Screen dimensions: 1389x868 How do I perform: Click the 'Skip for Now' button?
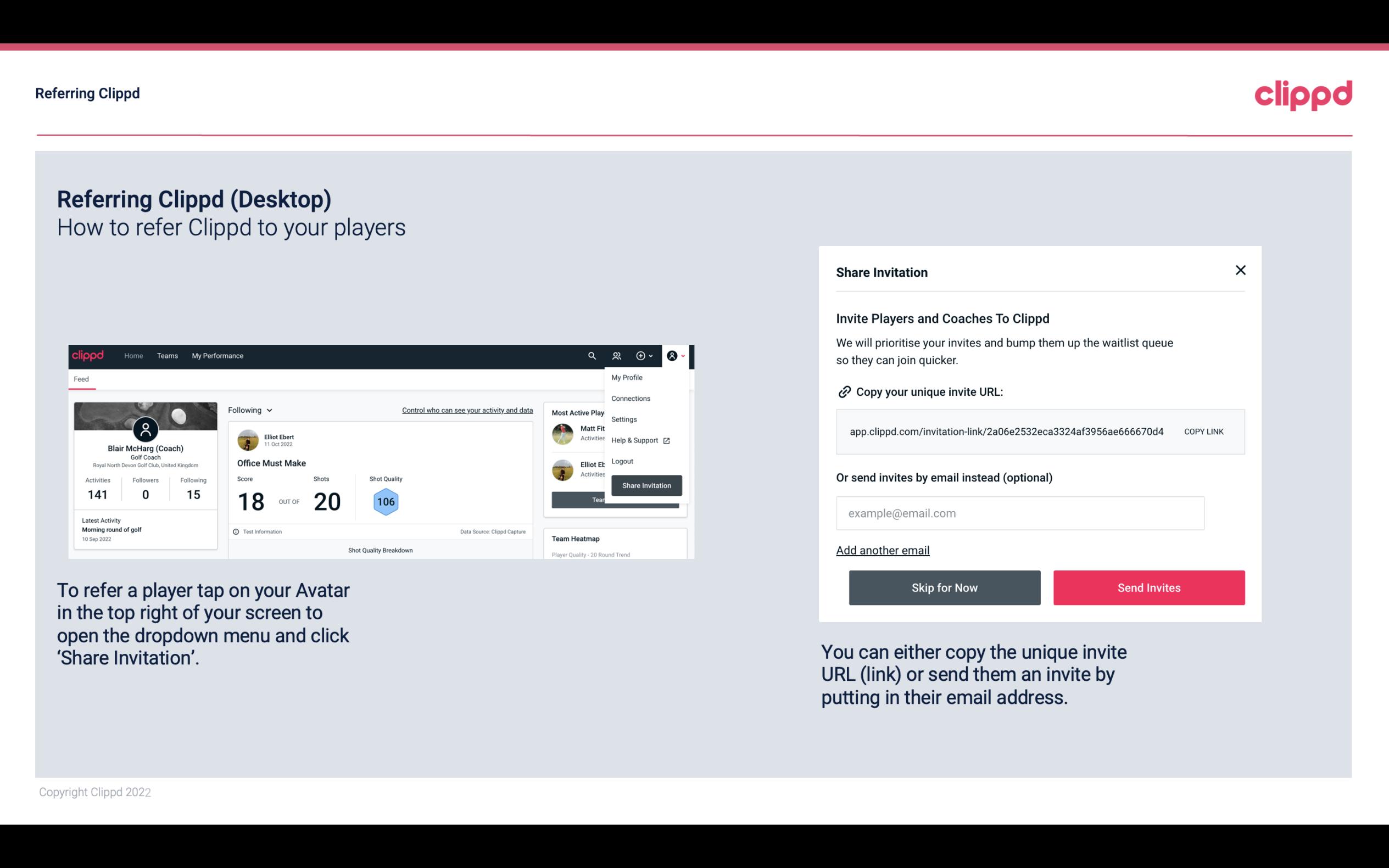(944, 588)
